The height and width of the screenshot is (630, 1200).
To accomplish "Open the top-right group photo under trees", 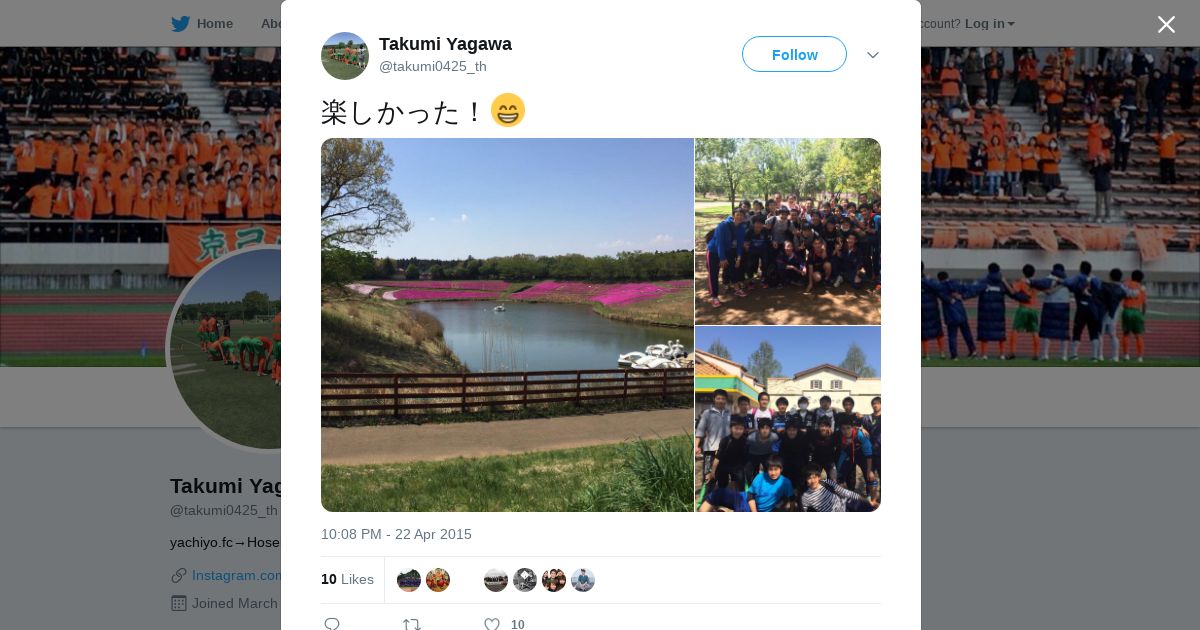I will [788, 231].
